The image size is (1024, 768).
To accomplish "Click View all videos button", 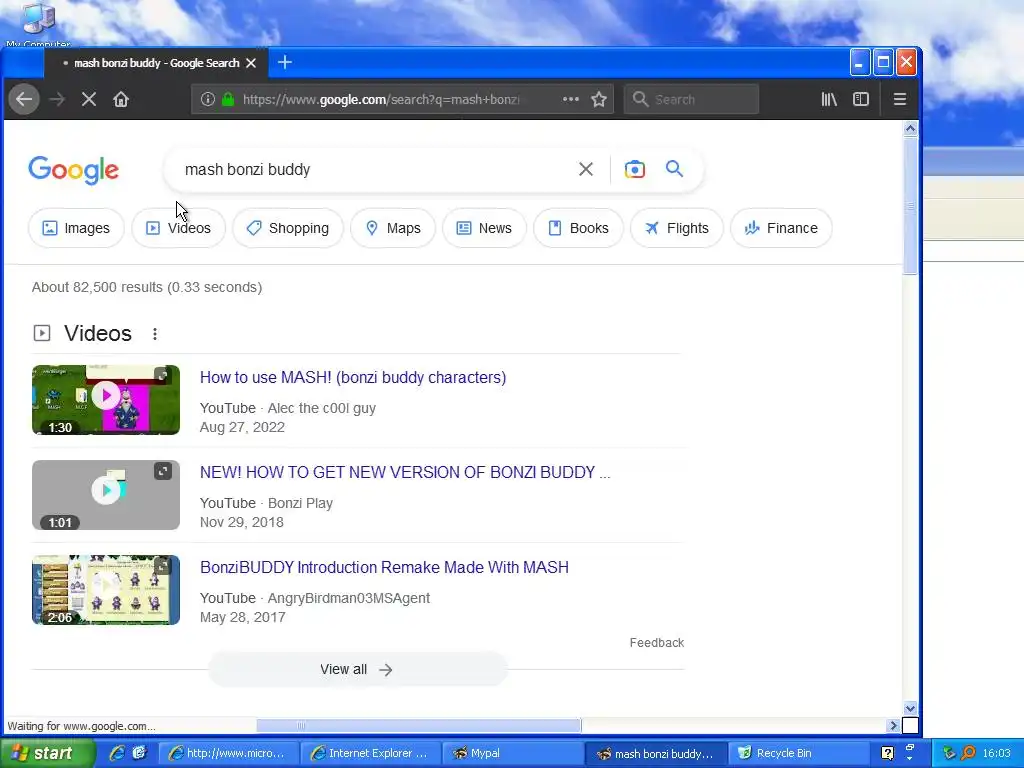I will (x=357, y=669).
